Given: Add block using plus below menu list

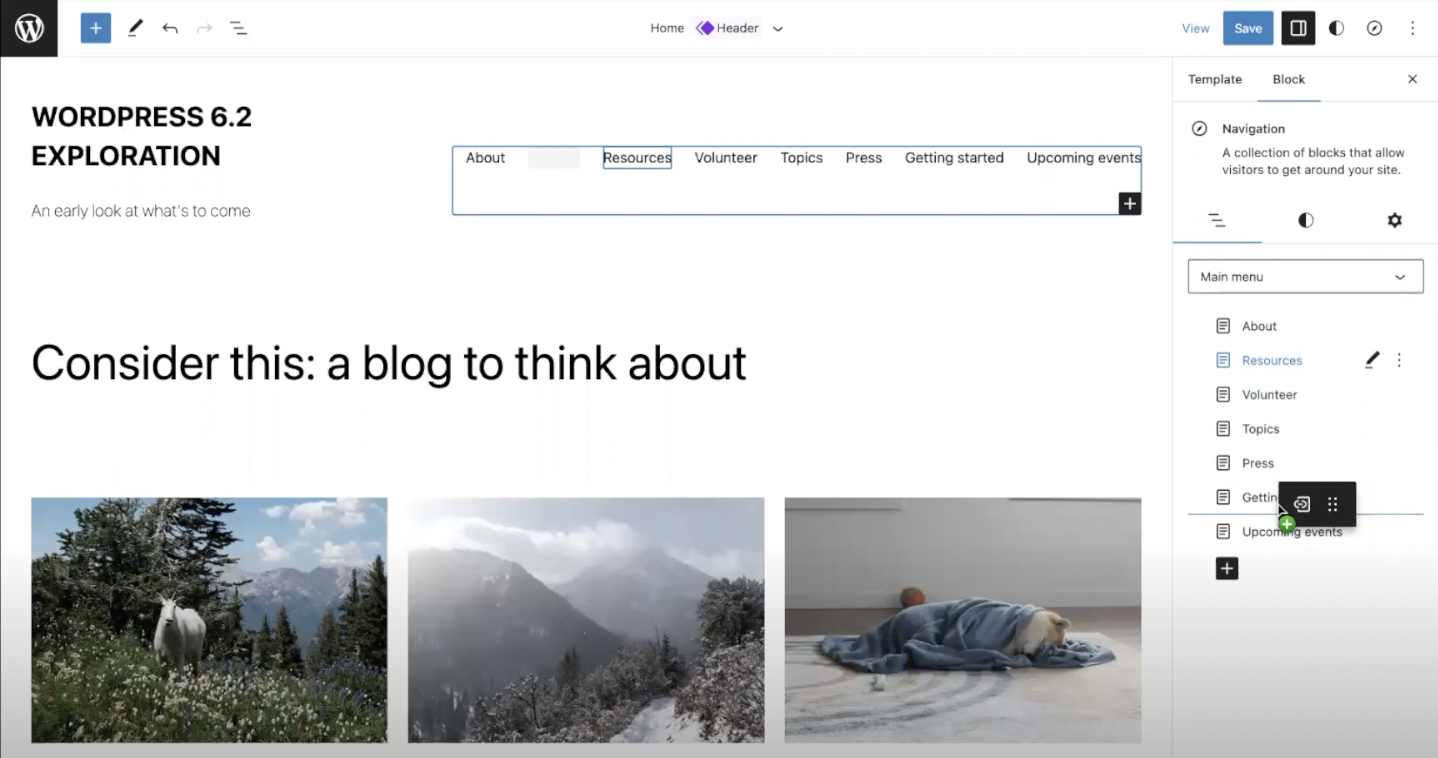Looking at the screenshot, I should 1227,568.
